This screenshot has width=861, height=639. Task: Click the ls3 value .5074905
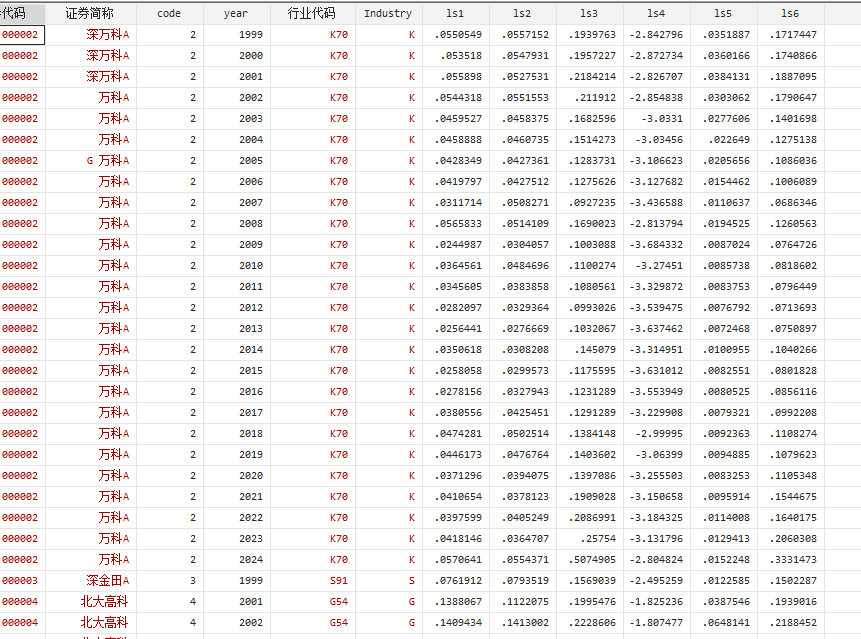coord(590,559)
